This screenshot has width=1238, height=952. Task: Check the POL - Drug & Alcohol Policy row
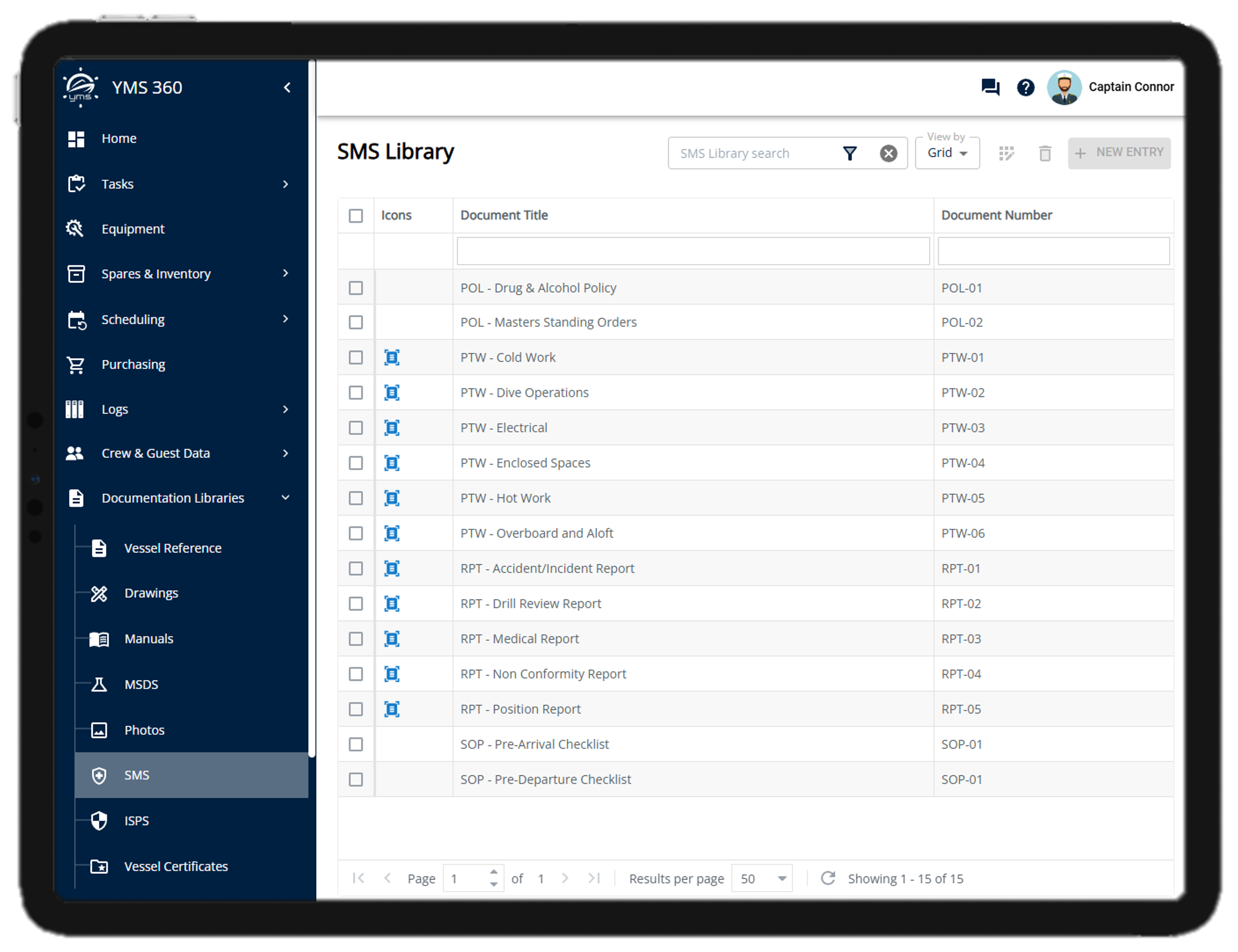[x=356, y=288]
